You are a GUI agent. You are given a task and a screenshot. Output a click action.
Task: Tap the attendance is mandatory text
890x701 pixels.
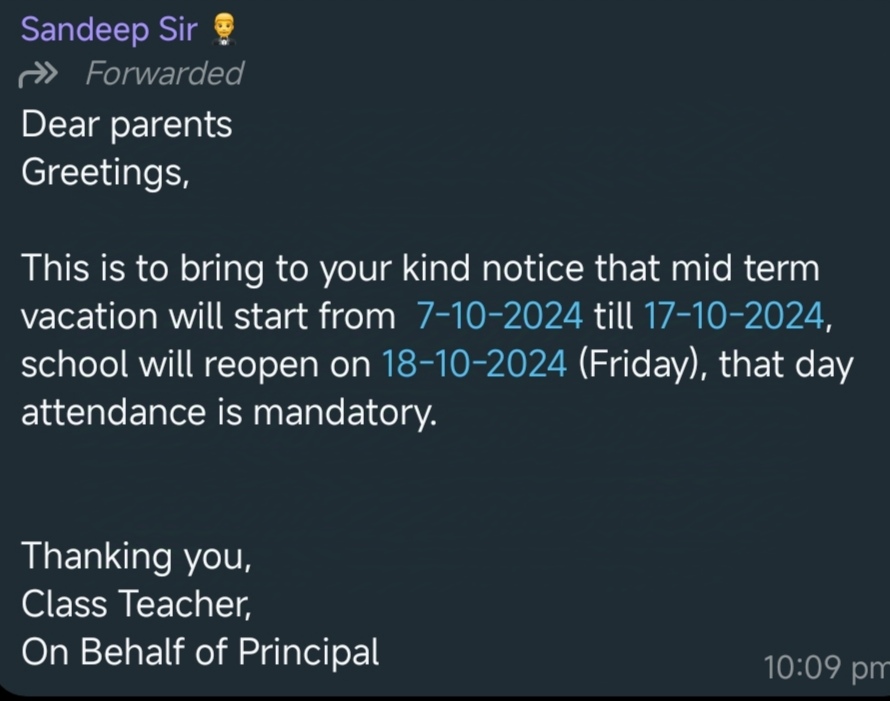pyautogui.click(x=229, y=412)
